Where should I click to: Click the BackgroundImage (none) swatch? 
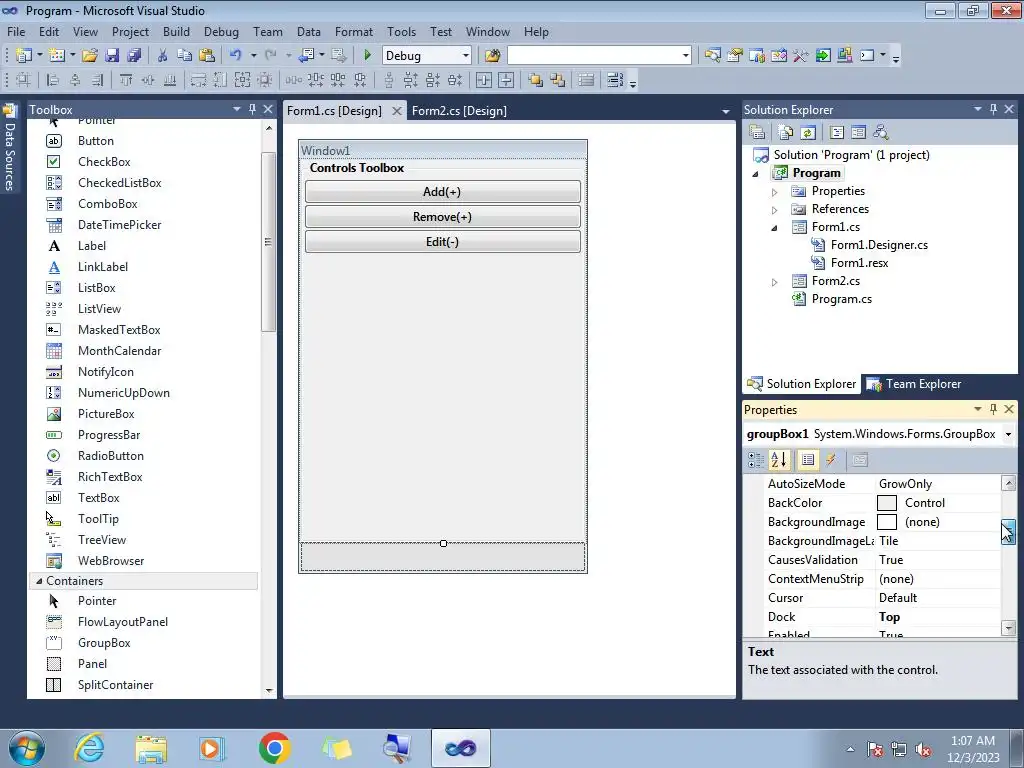(886, 522)
